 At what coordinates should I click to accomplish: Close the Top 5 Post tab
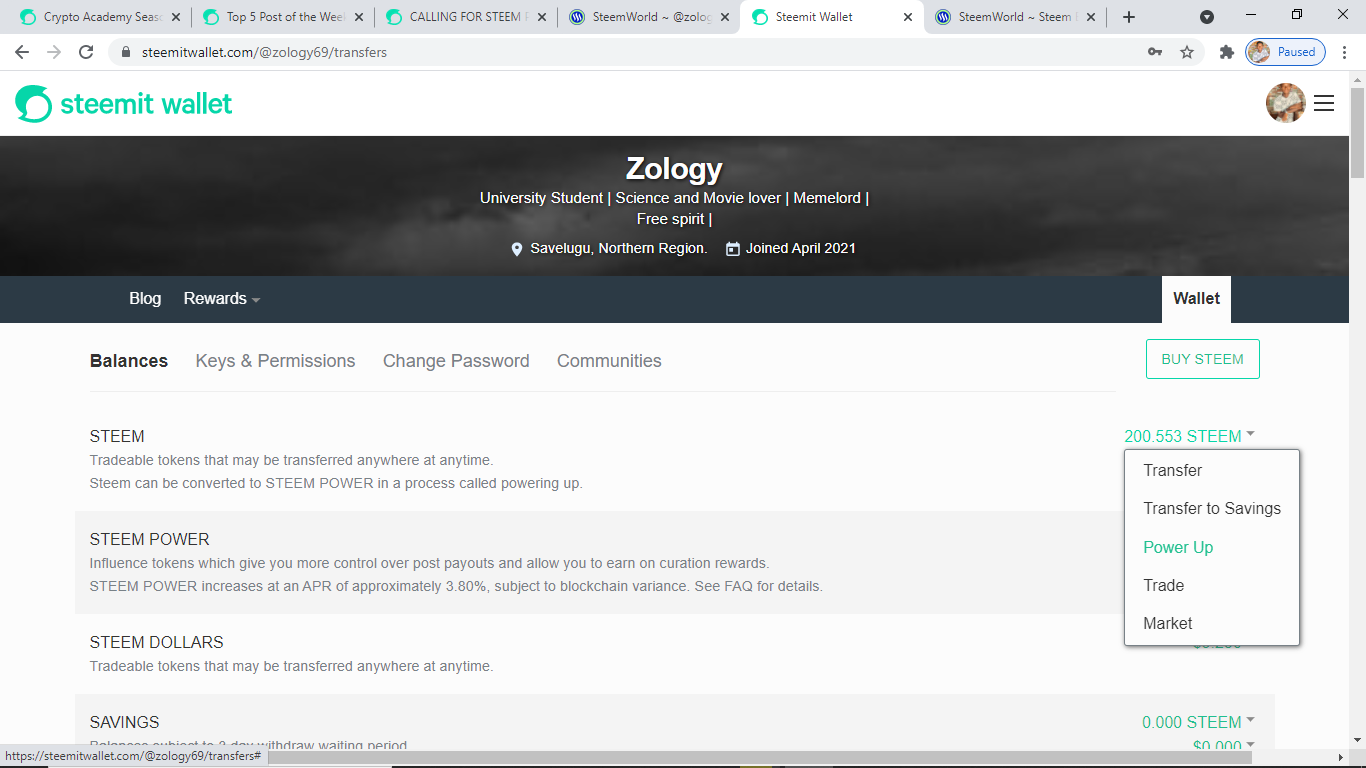(359, 17)
